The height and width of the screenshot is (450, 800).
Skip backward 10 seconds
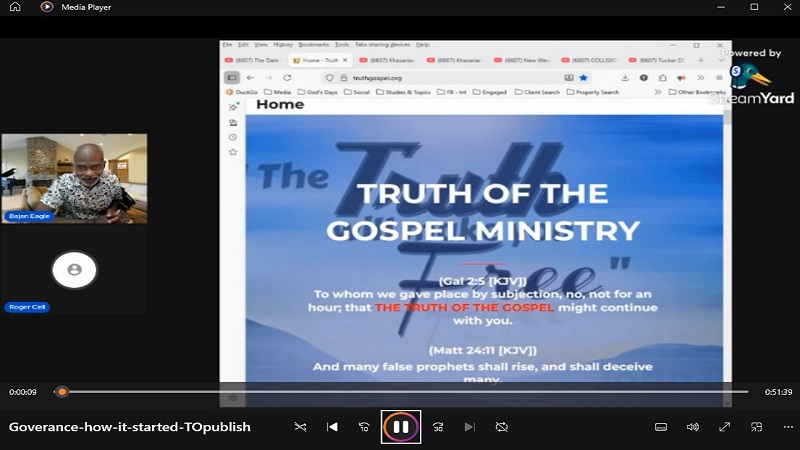point(365,427)
